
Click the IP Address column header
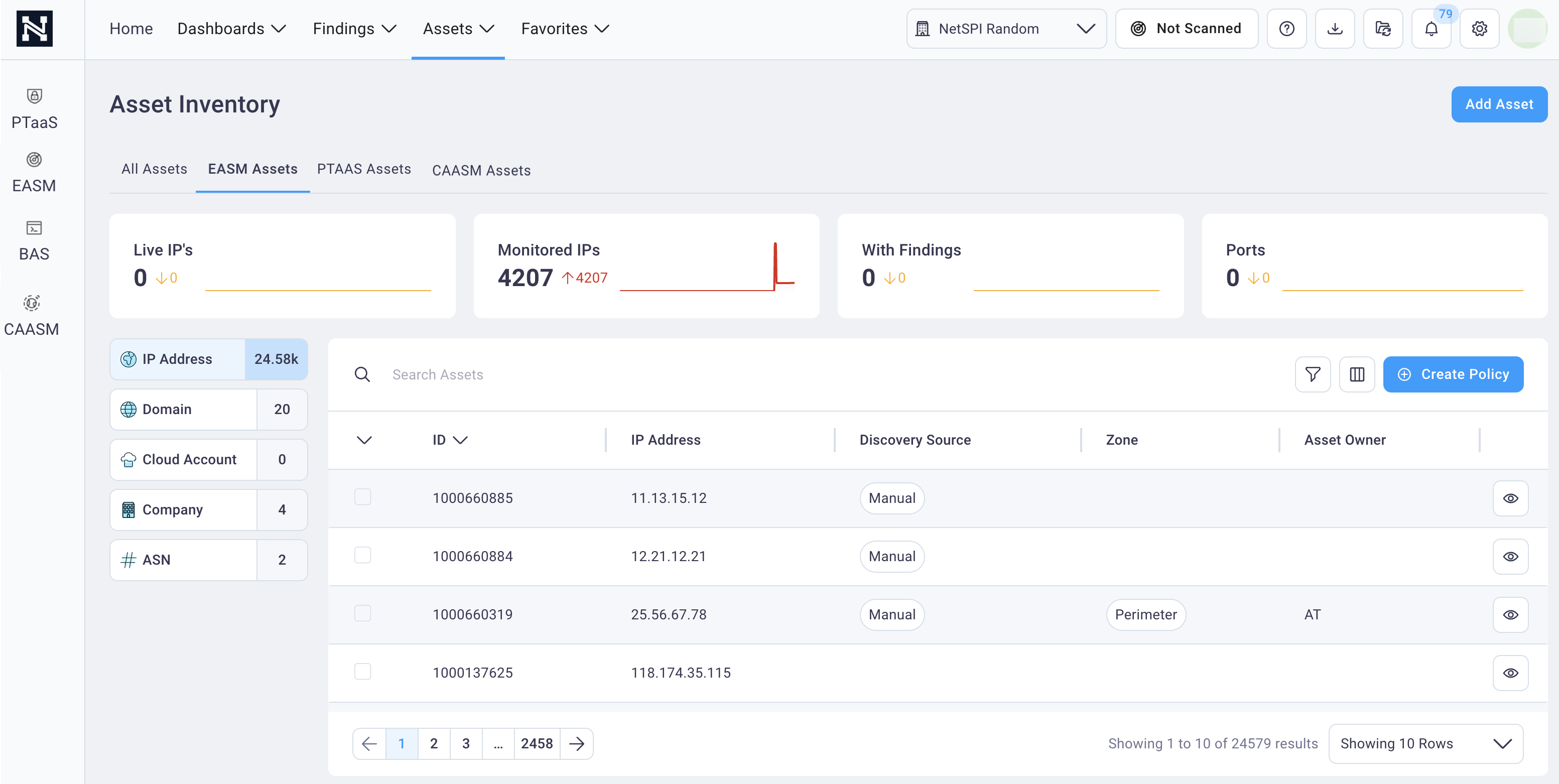coord(665,440)
